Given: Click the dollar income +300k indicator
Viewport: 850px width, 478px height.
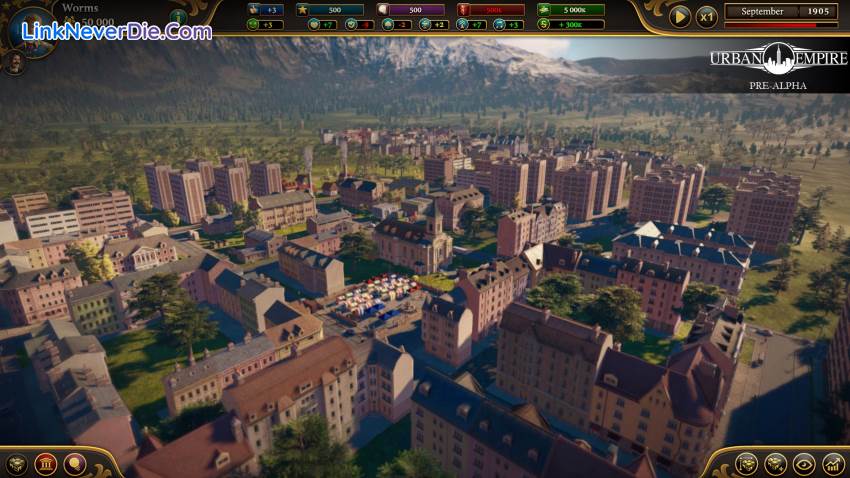Looking at the screenshot, I should pyautogui.click(x=570, y=24).
